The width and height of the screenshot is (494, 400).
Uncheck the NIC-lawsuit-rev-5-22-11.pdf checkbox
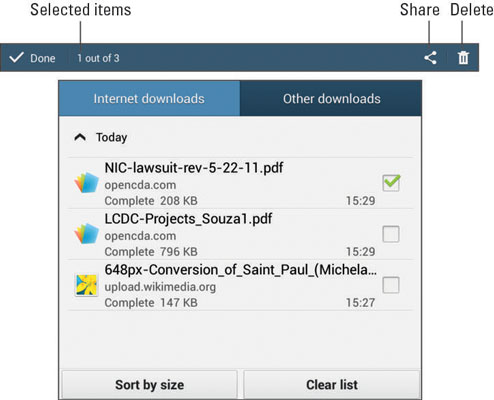coord(391,182)
